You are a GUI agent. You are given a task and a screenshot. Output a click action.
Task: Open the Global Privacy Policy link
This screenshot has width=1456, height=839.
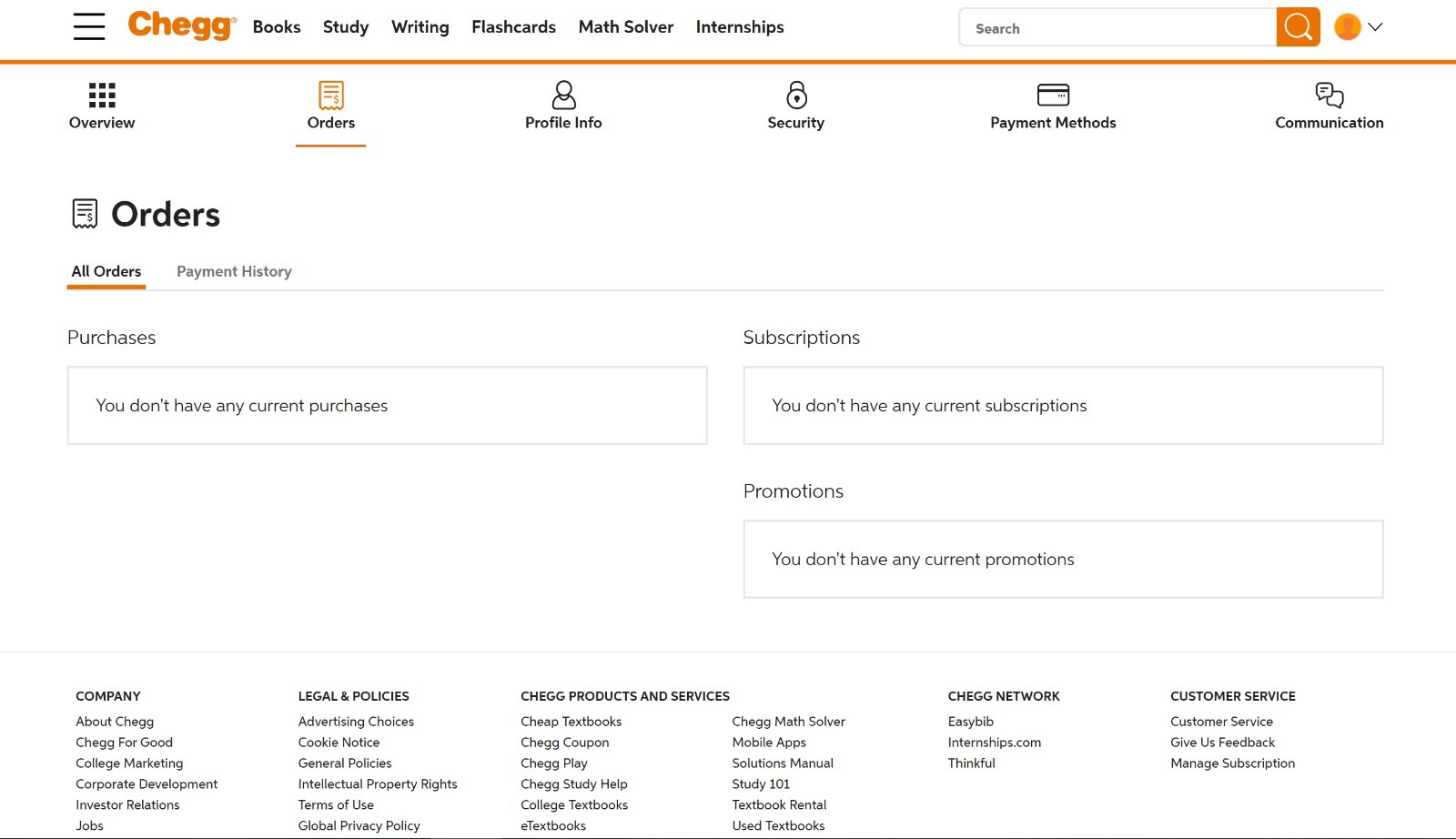[359, 826]
